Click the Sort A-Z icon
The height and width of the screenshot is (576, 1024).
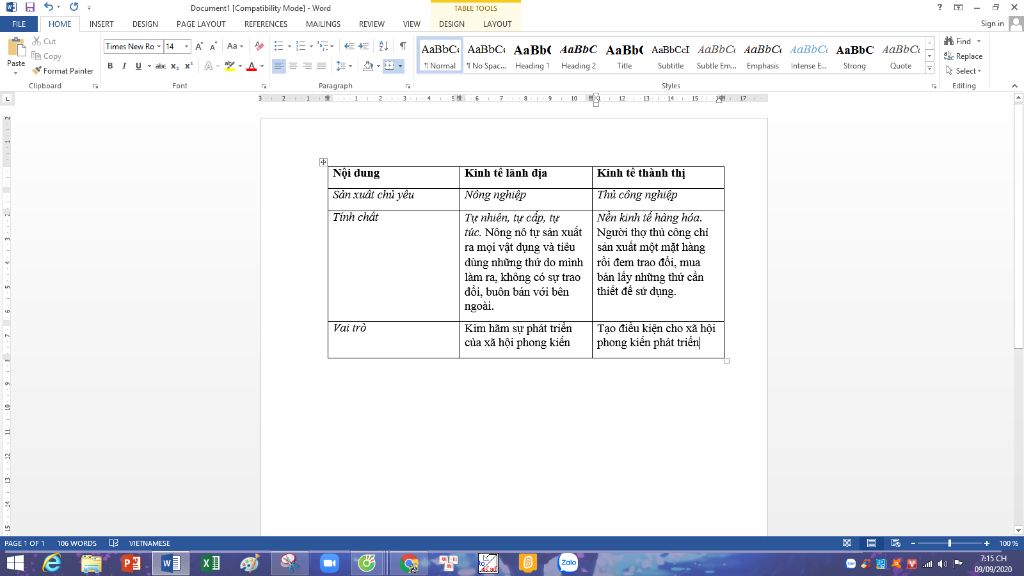[383, 46]
